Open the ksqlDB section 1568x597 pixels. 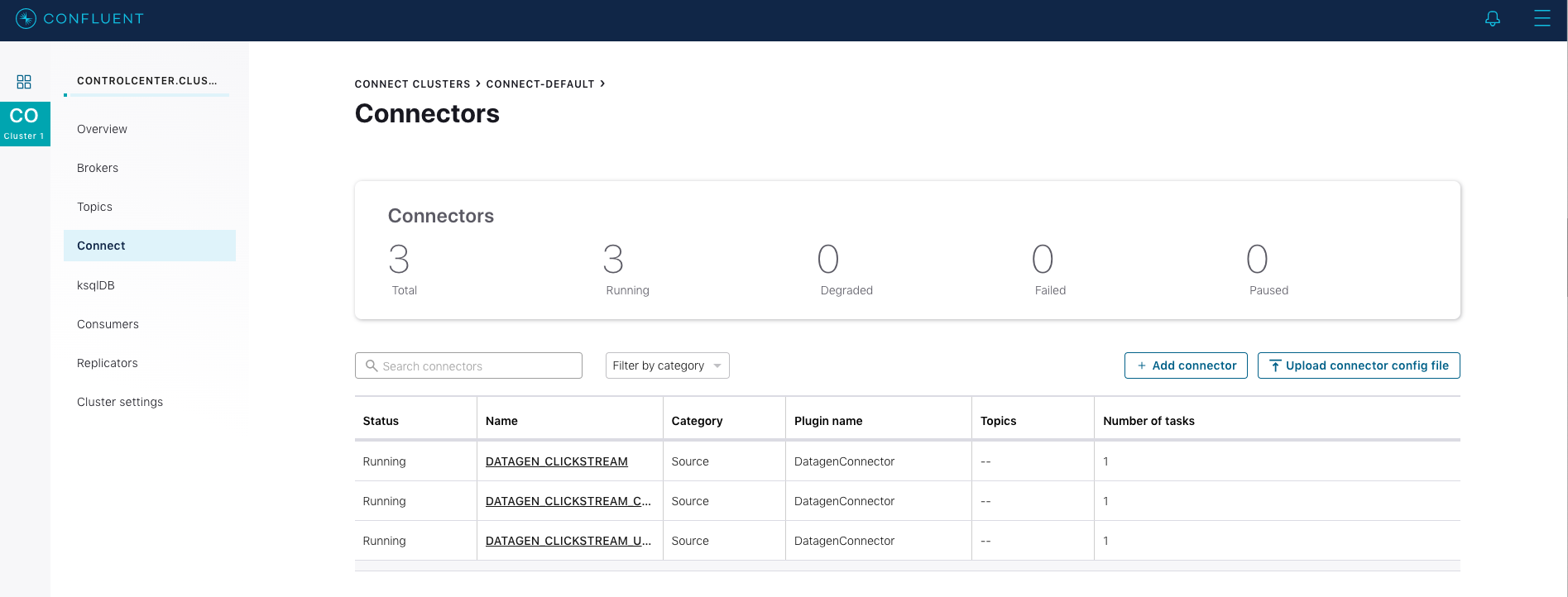click(x=96, y=285)
